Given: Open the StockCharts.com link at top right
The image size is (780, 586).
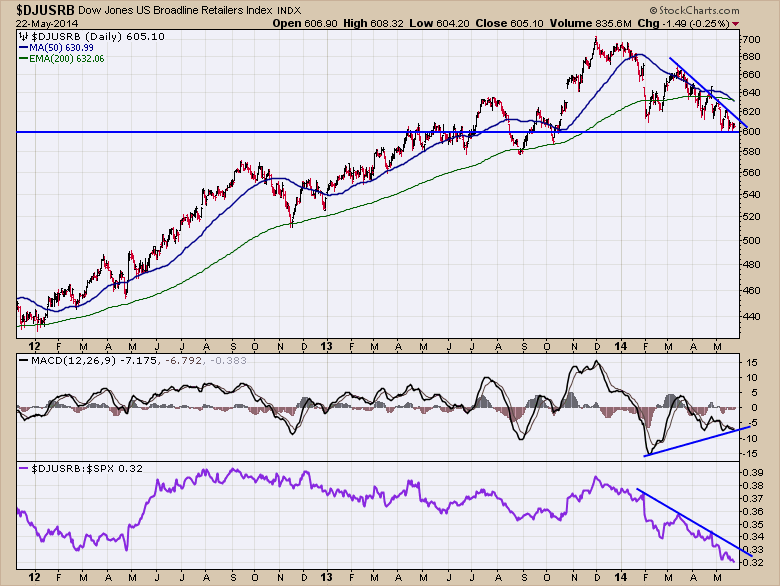Looking at the screenshot, I should [694, 10].
